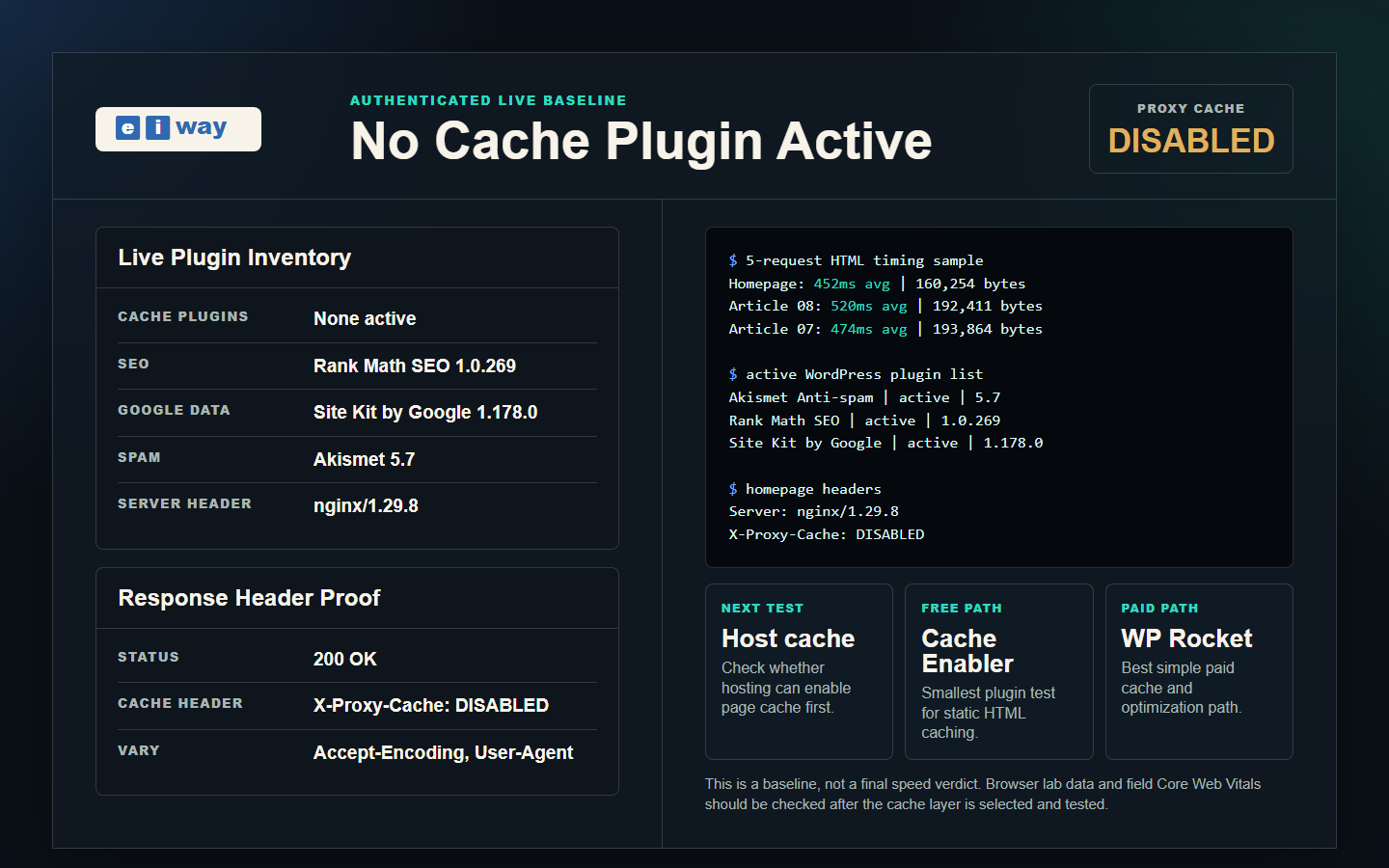
Task: Click the 'GOOGLE DATA' row label
Action: (174, 410)
